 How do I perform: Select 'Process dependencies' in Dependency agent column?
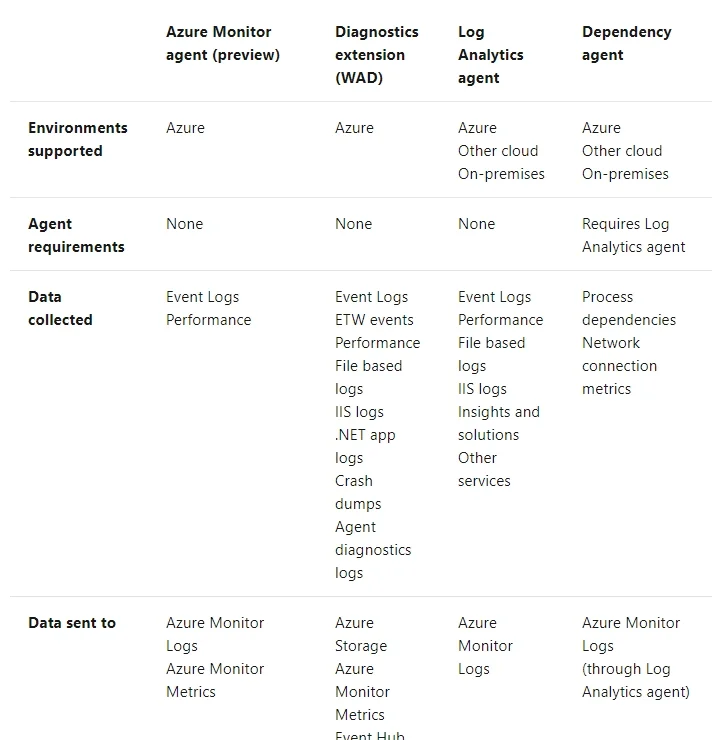629,308
